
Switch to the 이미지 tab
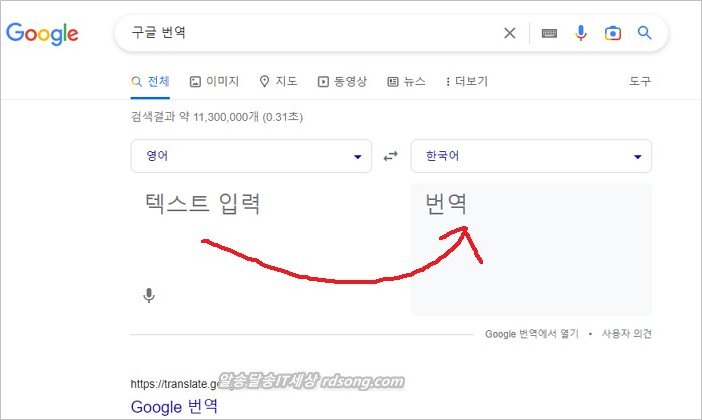coord(214,81)
